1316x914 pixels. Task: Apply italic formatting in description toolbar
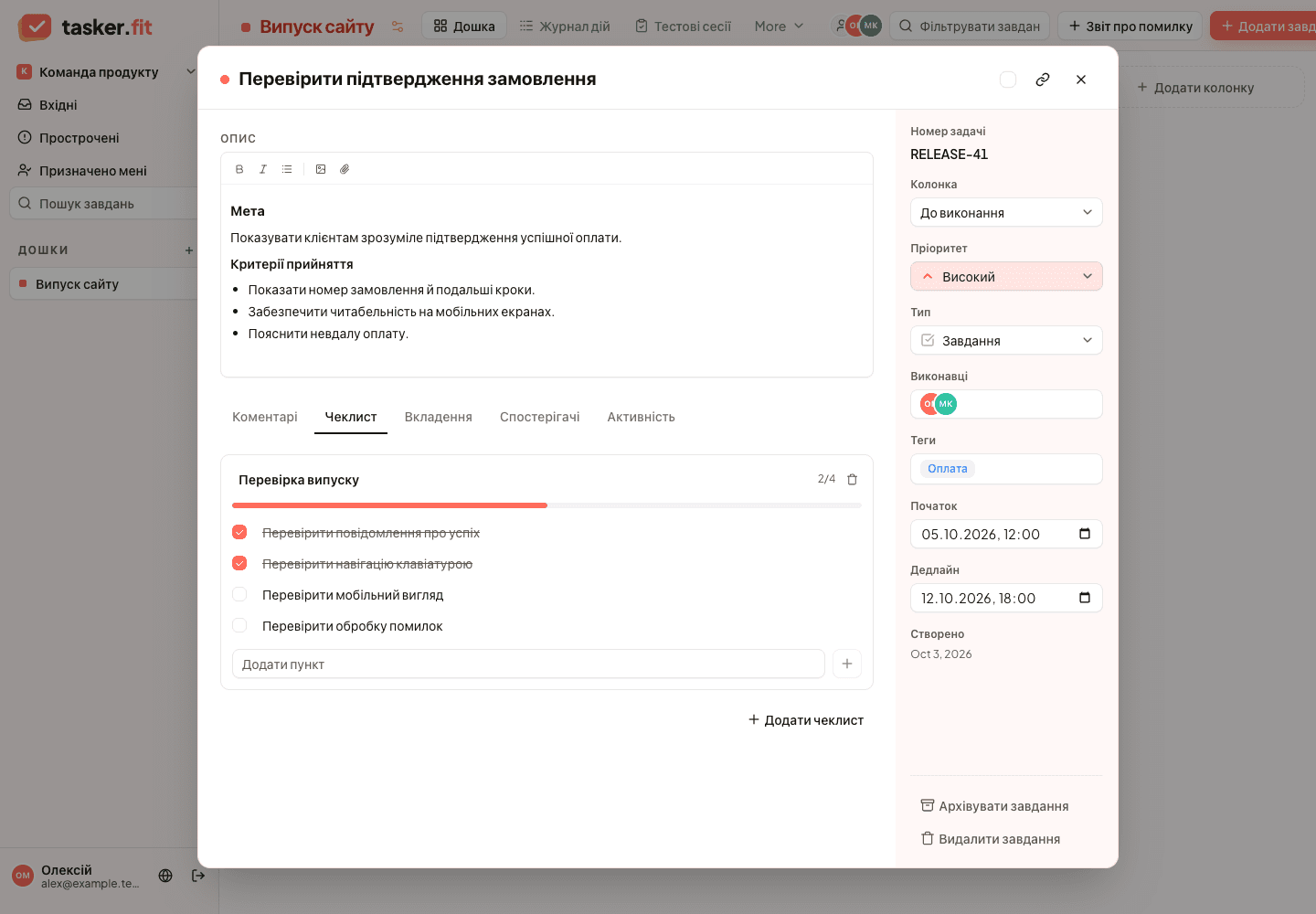coord(263,169)
